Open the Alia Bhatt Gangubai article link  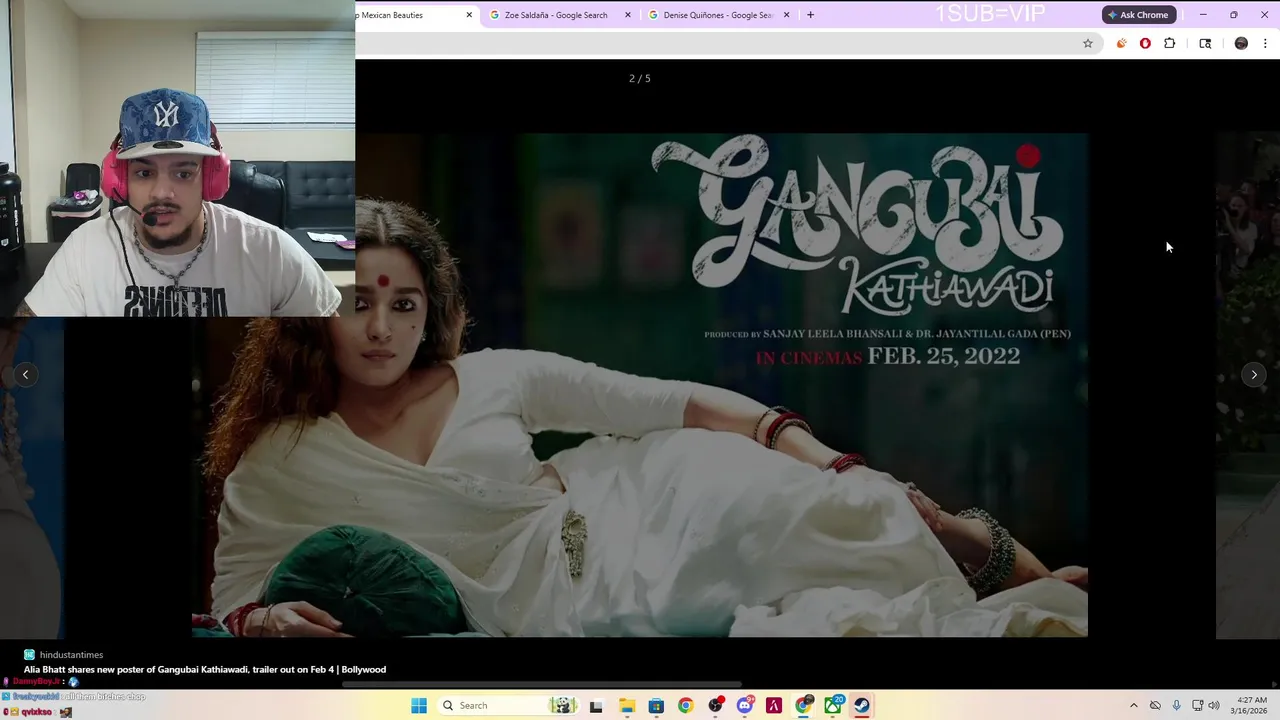[x=205, y=670]
